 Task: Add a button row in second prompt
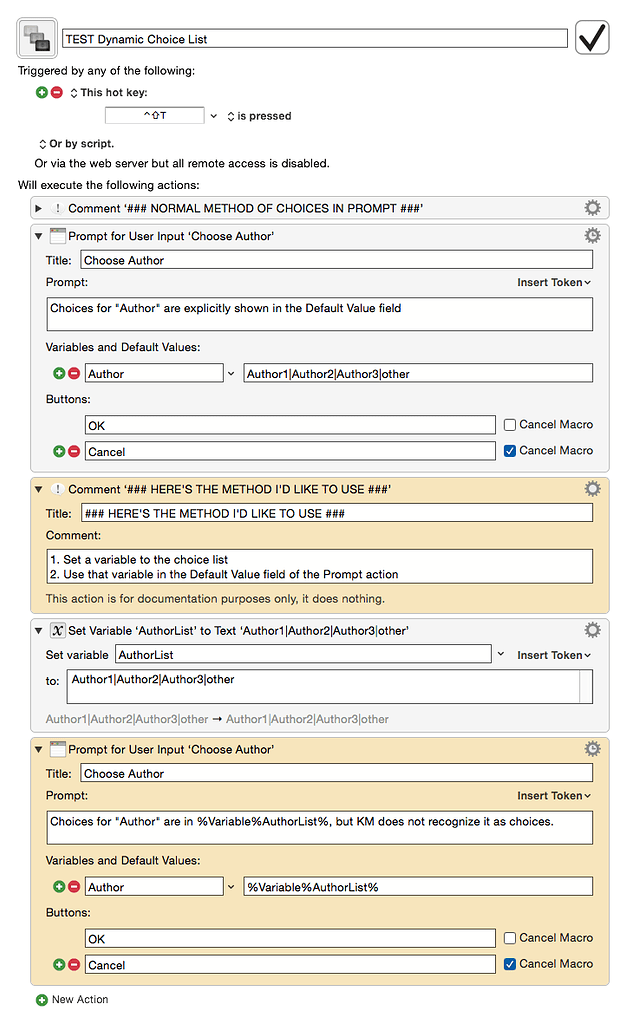click(x=59, y=965)
